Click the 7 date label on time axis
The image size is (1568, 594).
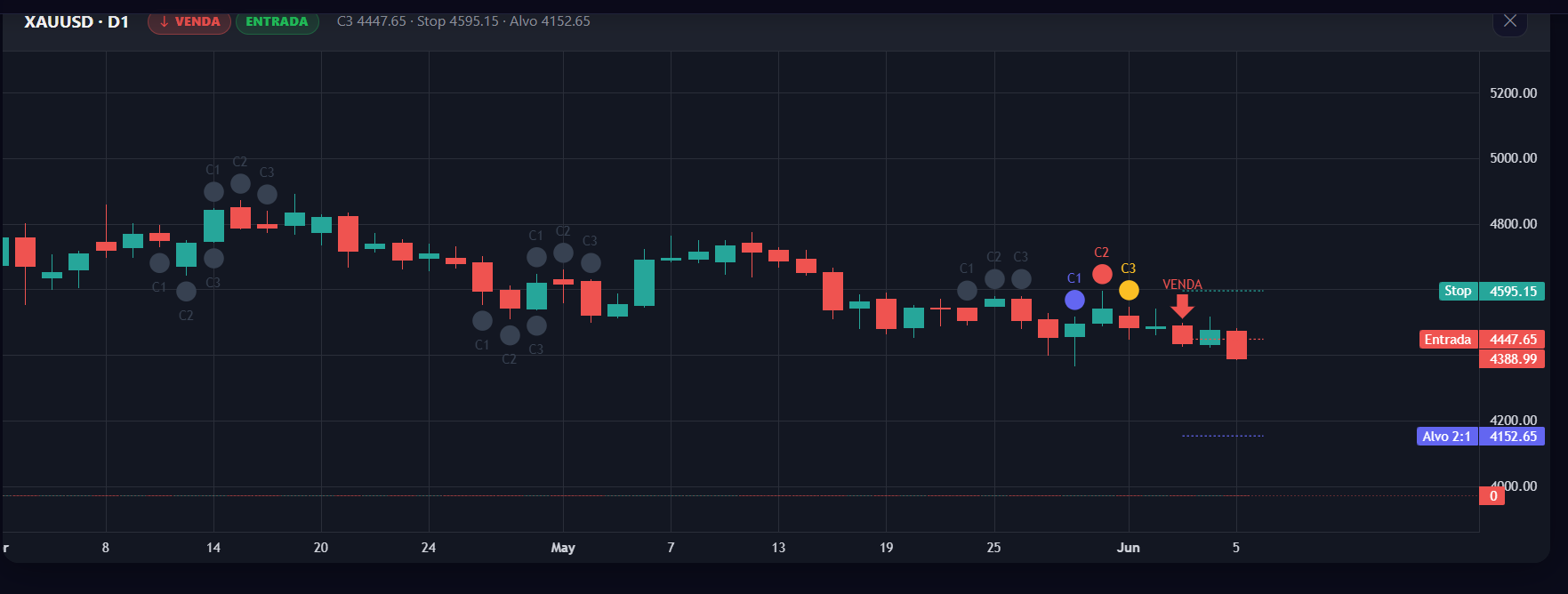tap(671, 548)
